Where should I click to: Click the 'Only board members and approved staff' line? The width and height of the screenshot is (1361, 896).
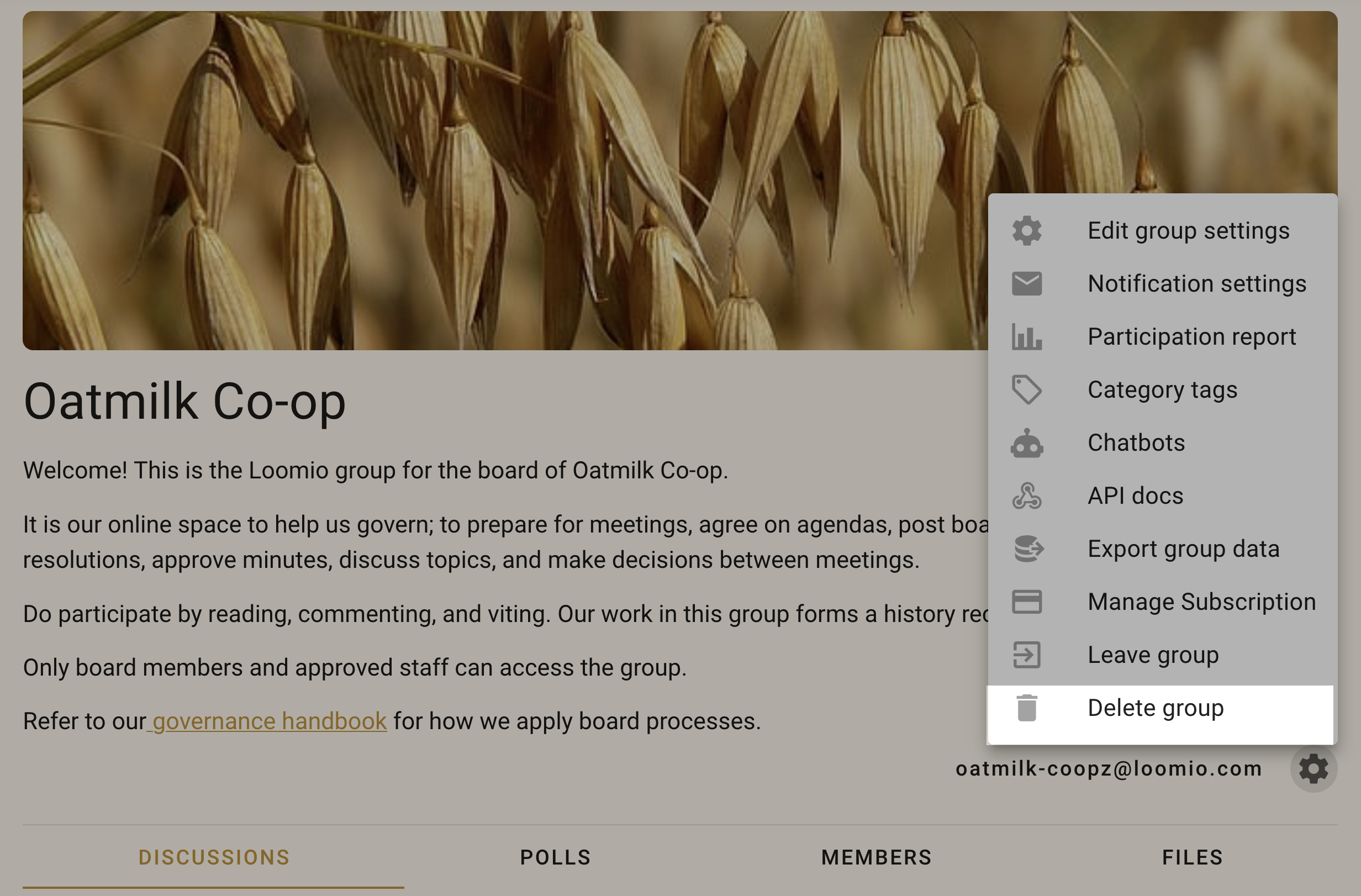point(355,668)
